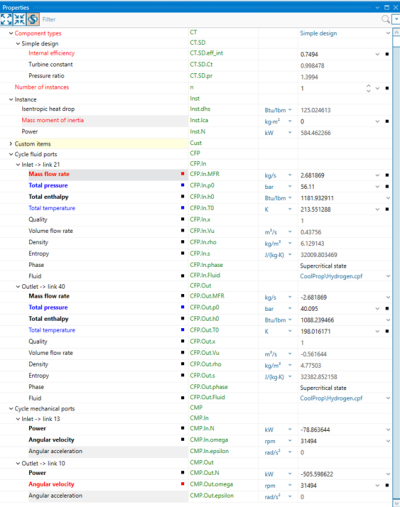Click the search magnifier icon
400x507 pixels.
click(385, 19)
